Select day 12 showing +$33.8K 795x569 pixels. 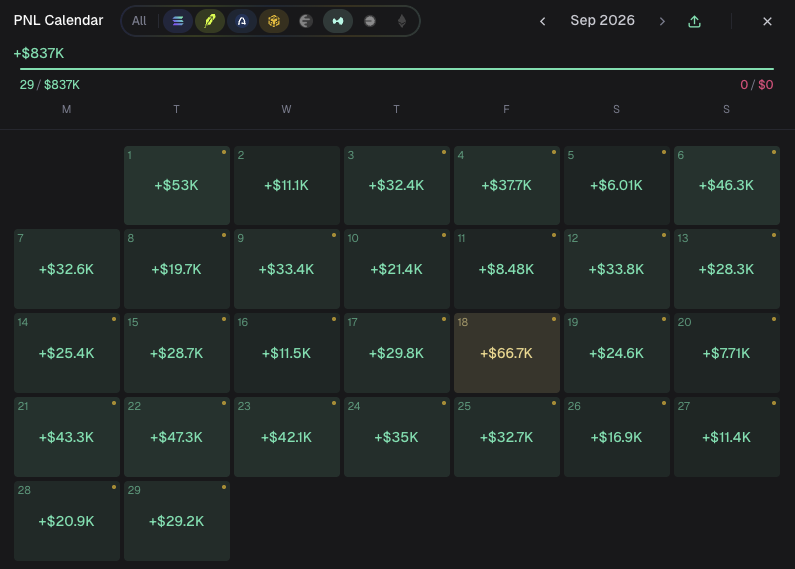[x=617, y=269]
